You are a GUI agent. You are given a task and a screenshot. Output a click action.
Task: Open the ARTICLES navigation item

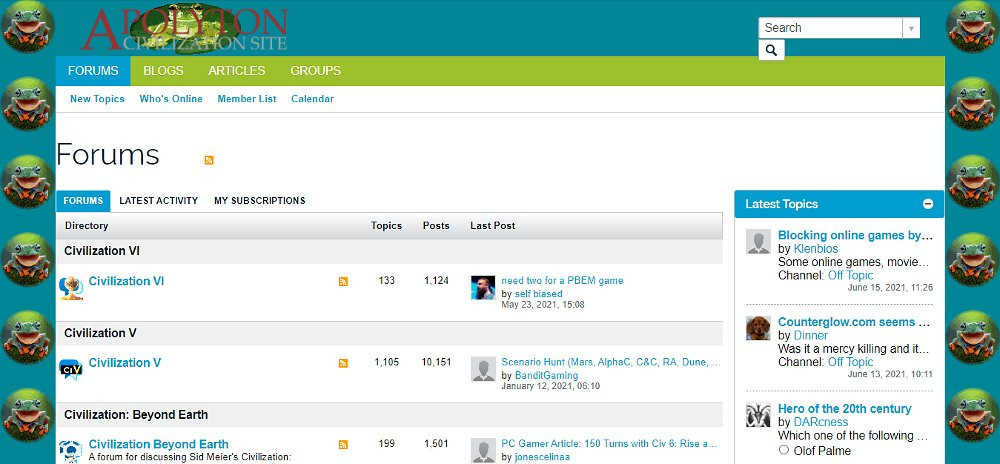click(x=237, y=71)
